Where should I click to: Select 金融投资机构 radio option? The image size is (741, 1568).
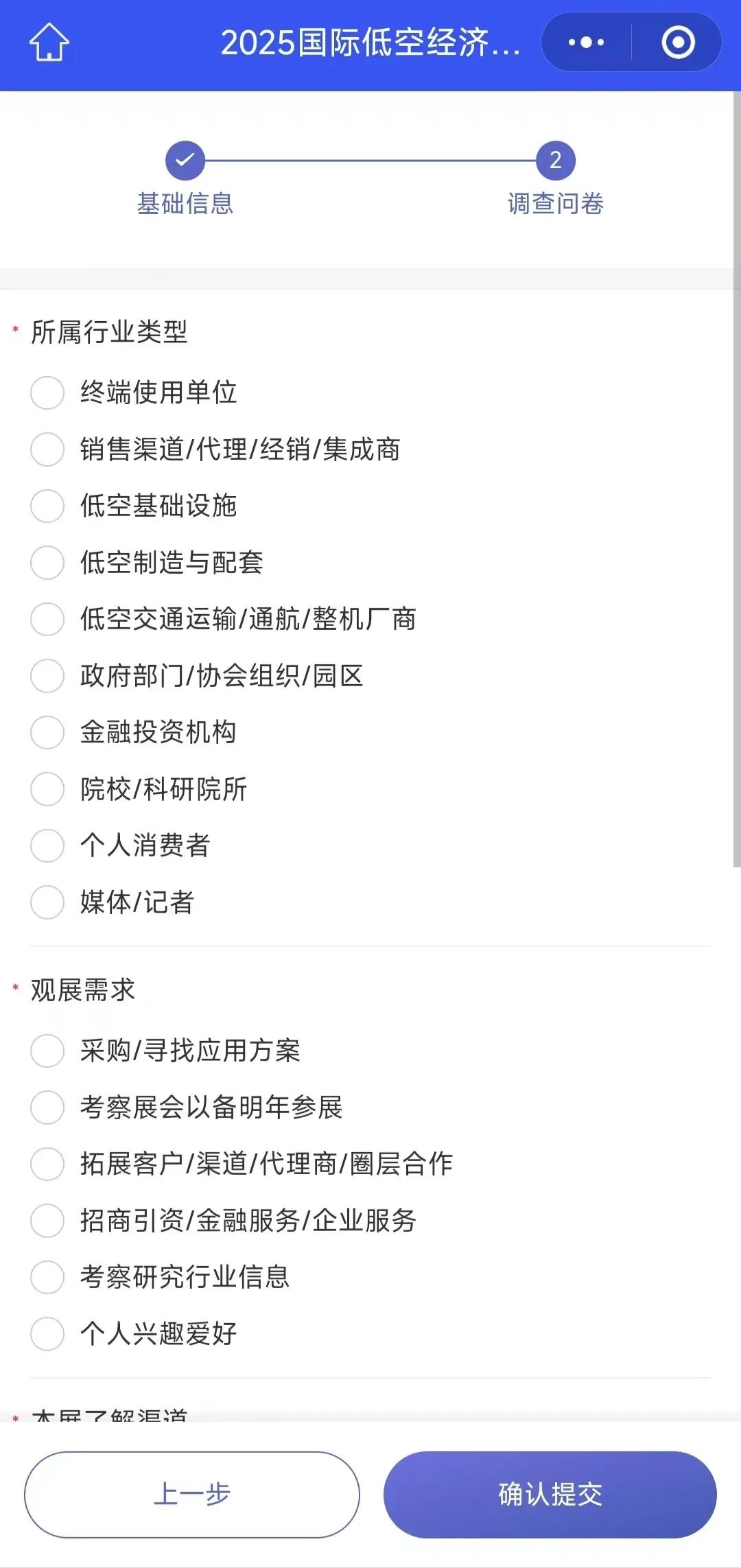47,732
